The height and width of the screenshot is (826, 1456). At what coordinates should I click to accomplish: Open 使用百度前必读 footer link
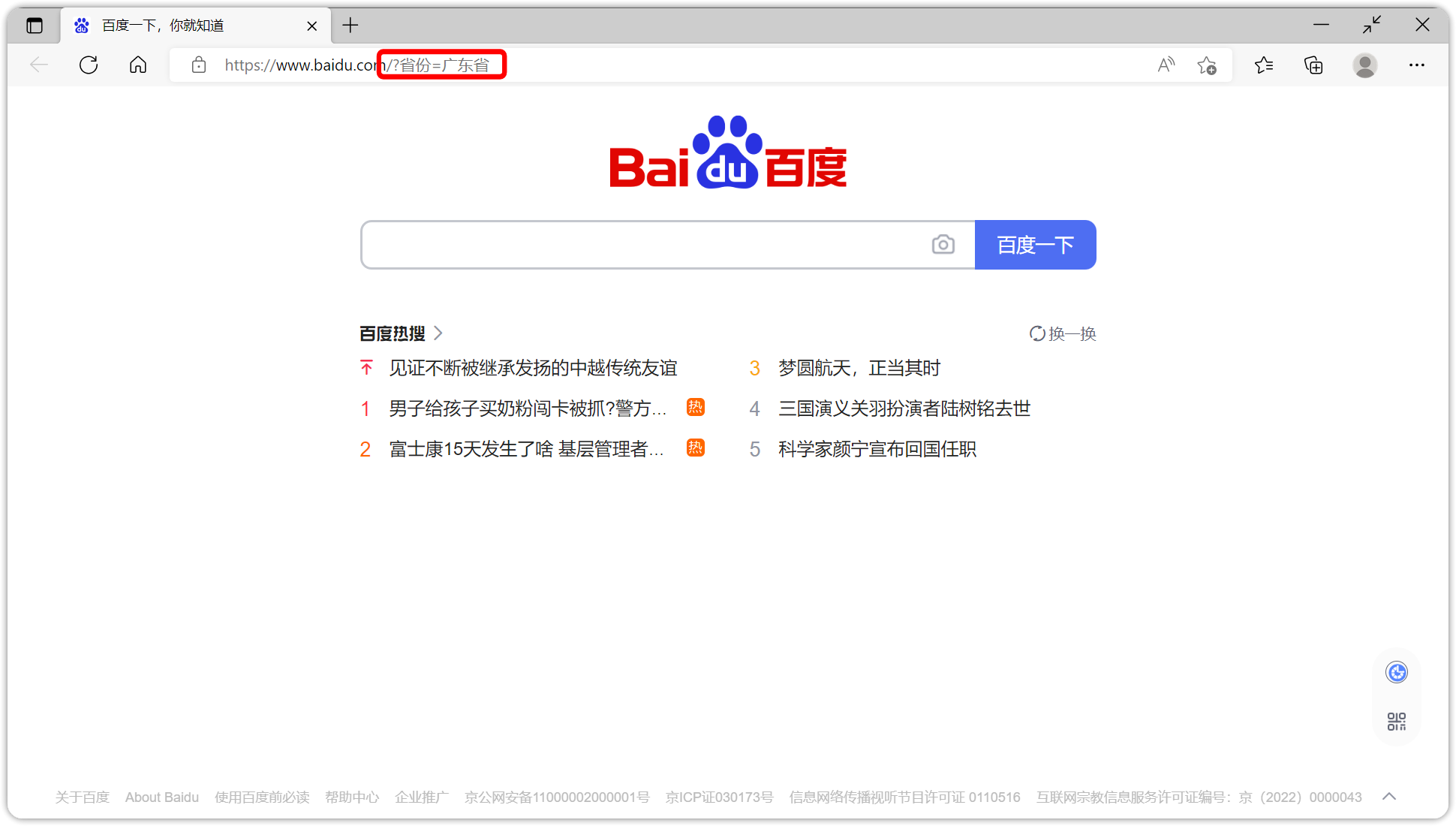tap(262, 797)
